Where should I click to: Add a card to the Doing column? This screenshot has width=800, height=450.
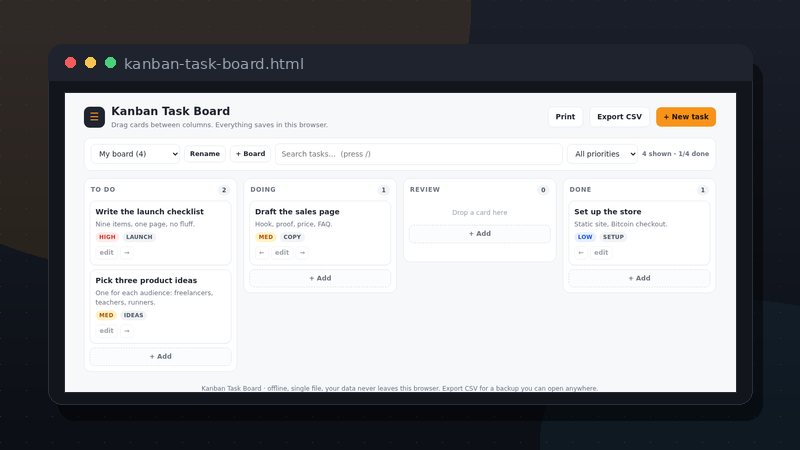pos(320,278)
